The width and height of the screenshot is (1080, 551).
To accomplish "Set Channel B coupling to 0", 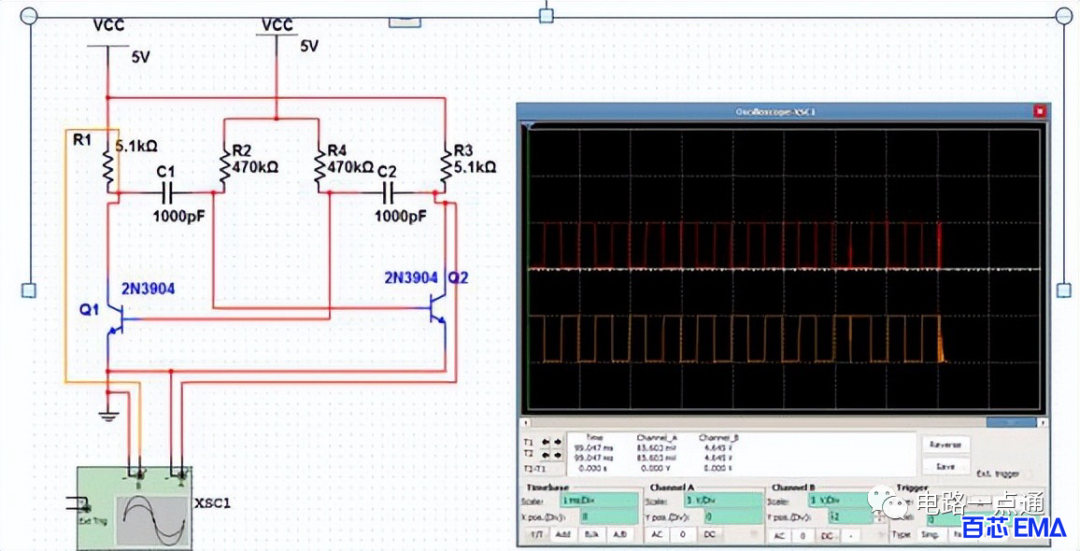I will tap(803, 536).
